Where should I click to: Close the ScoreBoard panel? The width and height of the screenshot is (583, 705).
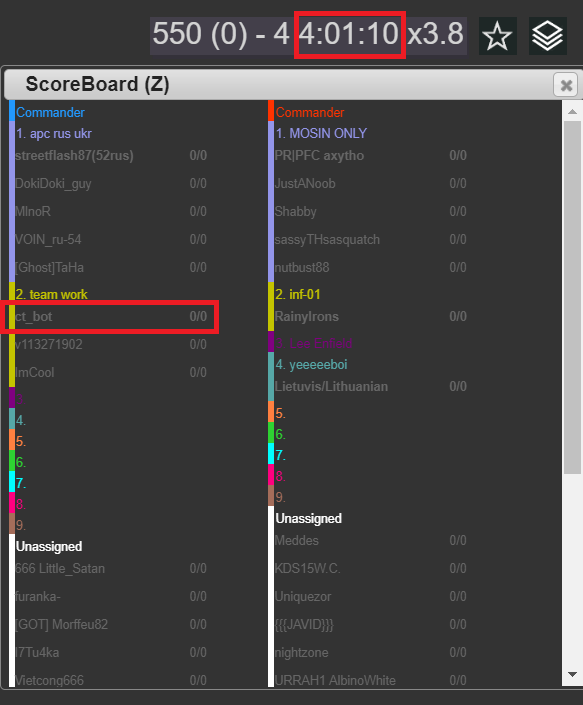566,85
